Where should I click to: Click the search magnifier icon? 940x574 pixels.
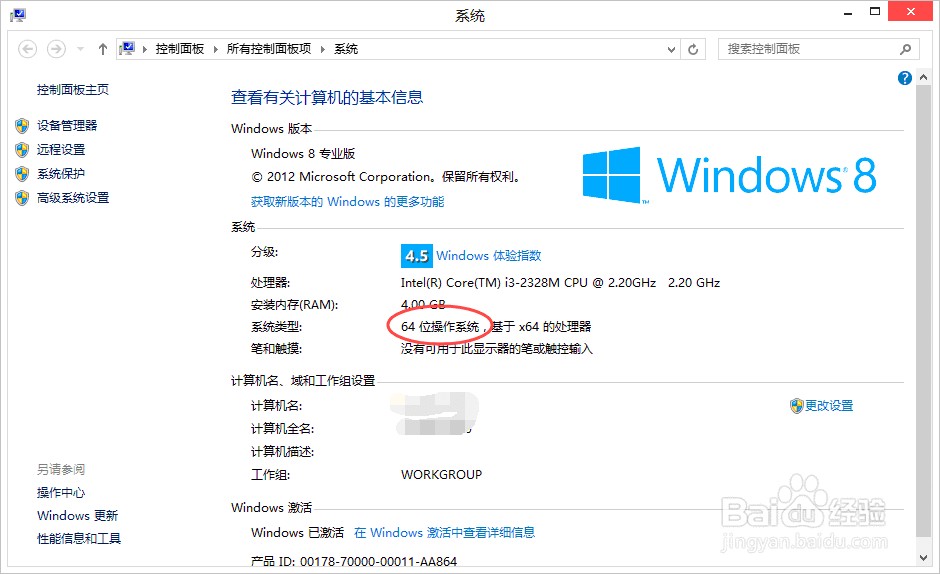click(x=905, y=49)
